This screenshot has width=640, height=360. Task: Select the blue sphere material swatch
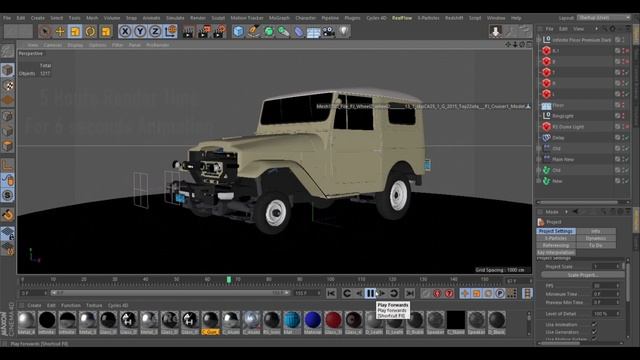[x=313, y=320]
